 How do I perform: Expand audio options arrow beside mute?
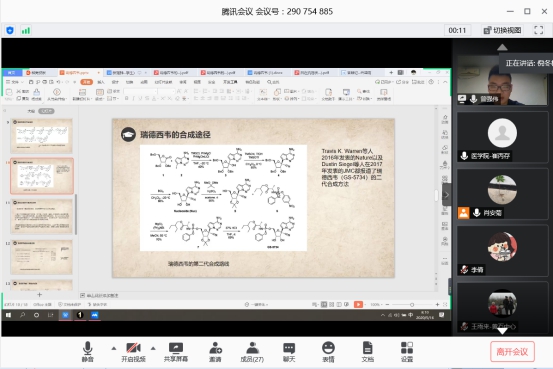click(114, 349)
